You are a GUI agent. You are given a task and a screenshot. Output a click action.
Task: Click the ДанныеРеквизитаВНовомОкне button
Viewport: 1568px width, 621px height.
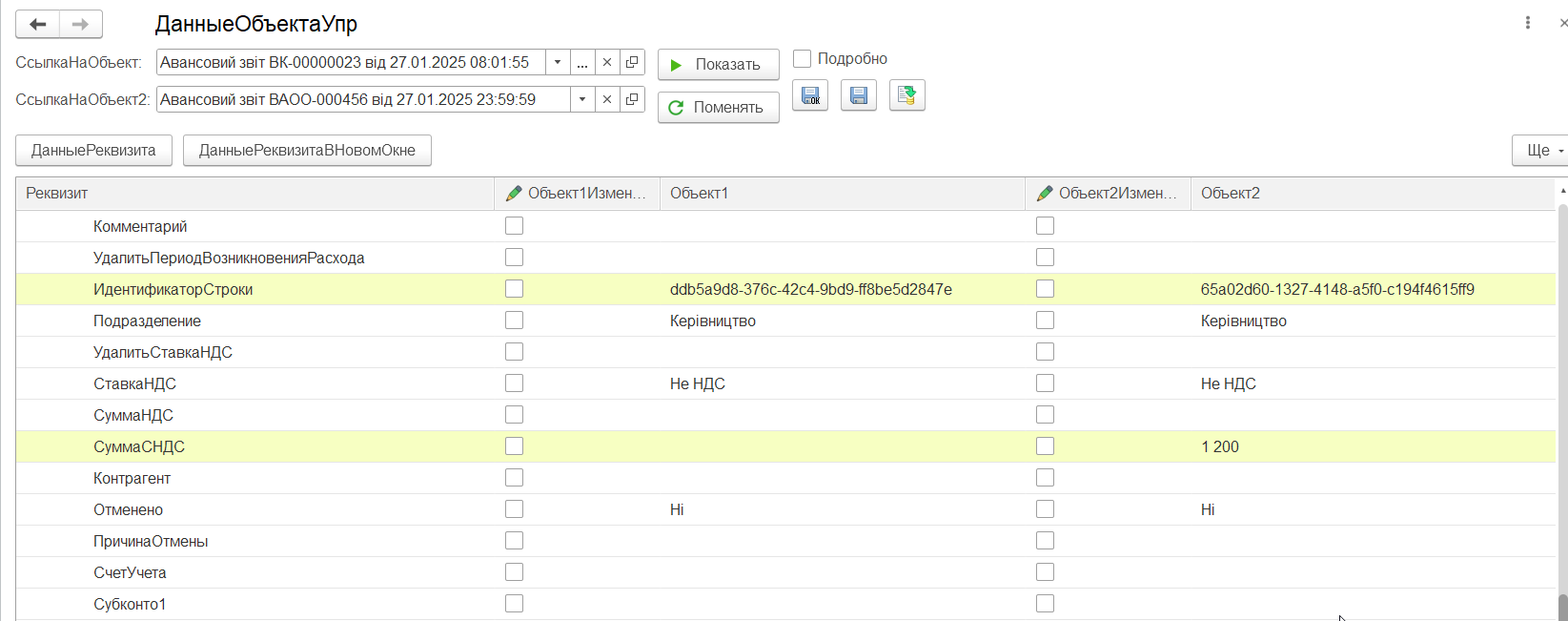(x=307, y=151)
